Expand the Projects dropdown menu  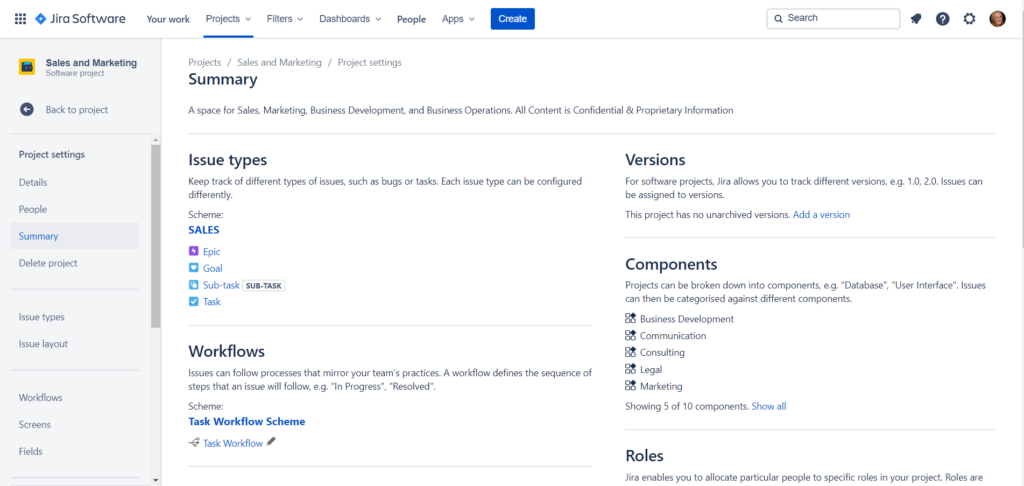[229, 19]
